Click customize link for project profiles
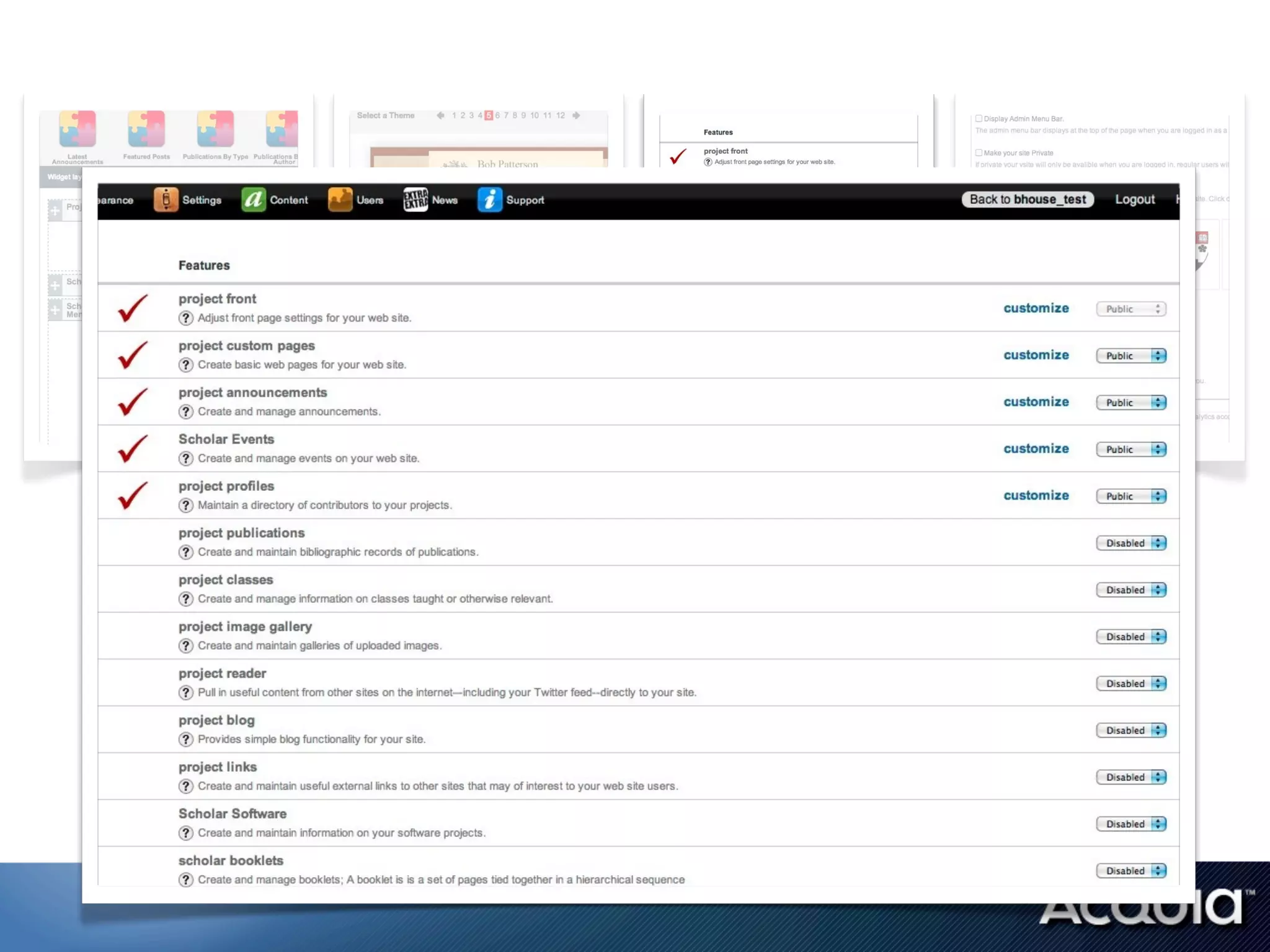Viewport: 1270px width, 952px height. coord(1036,495)
